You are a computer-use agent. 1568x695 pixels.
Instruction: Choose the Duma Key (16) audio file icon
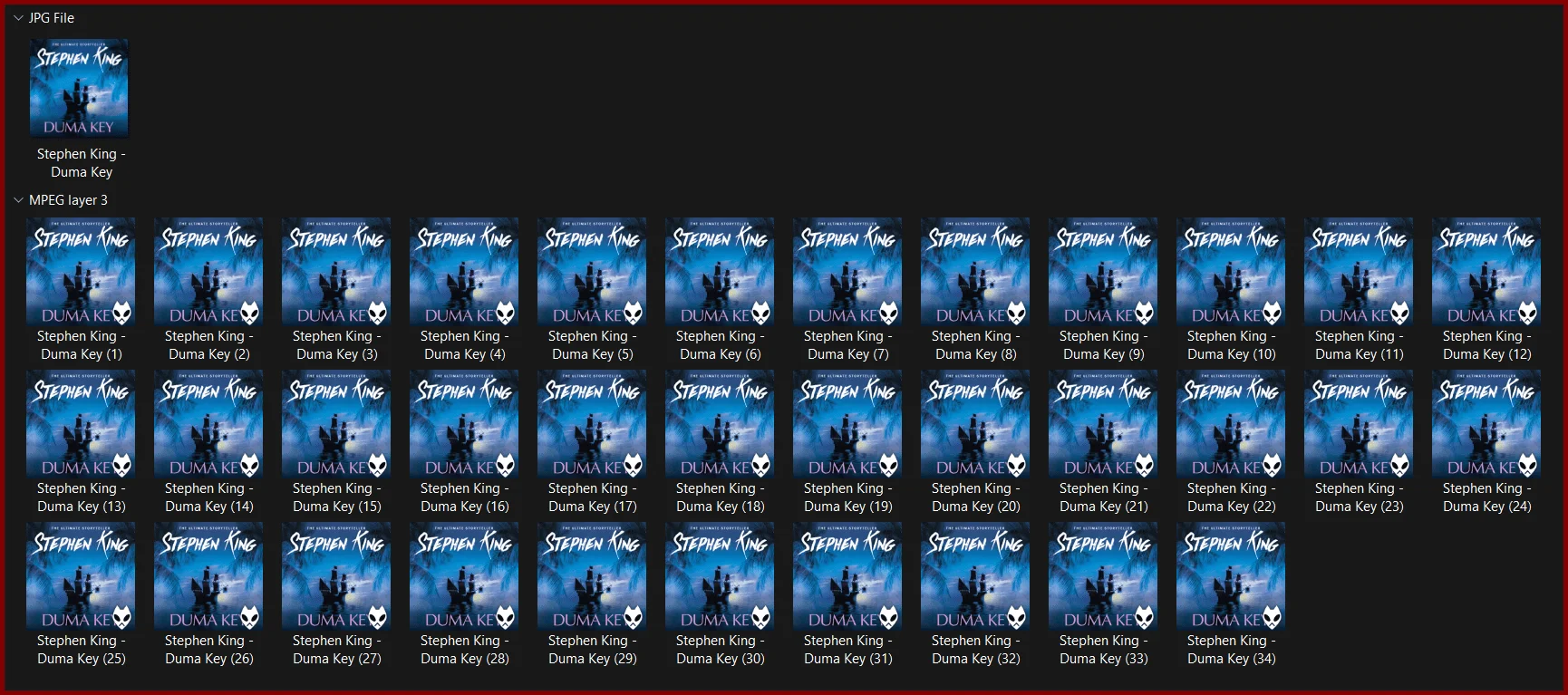click(x=464, y=424)
